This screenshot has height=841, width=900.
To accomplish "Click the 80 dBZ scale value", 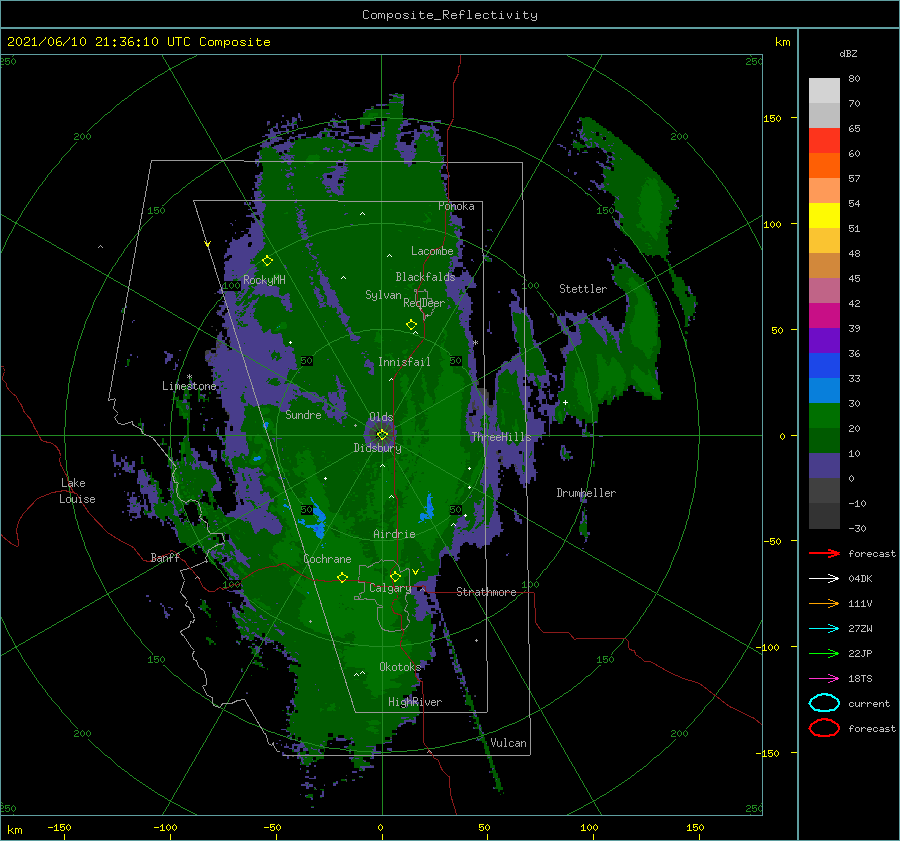I will pyautogui.click(x=854, y=79).
